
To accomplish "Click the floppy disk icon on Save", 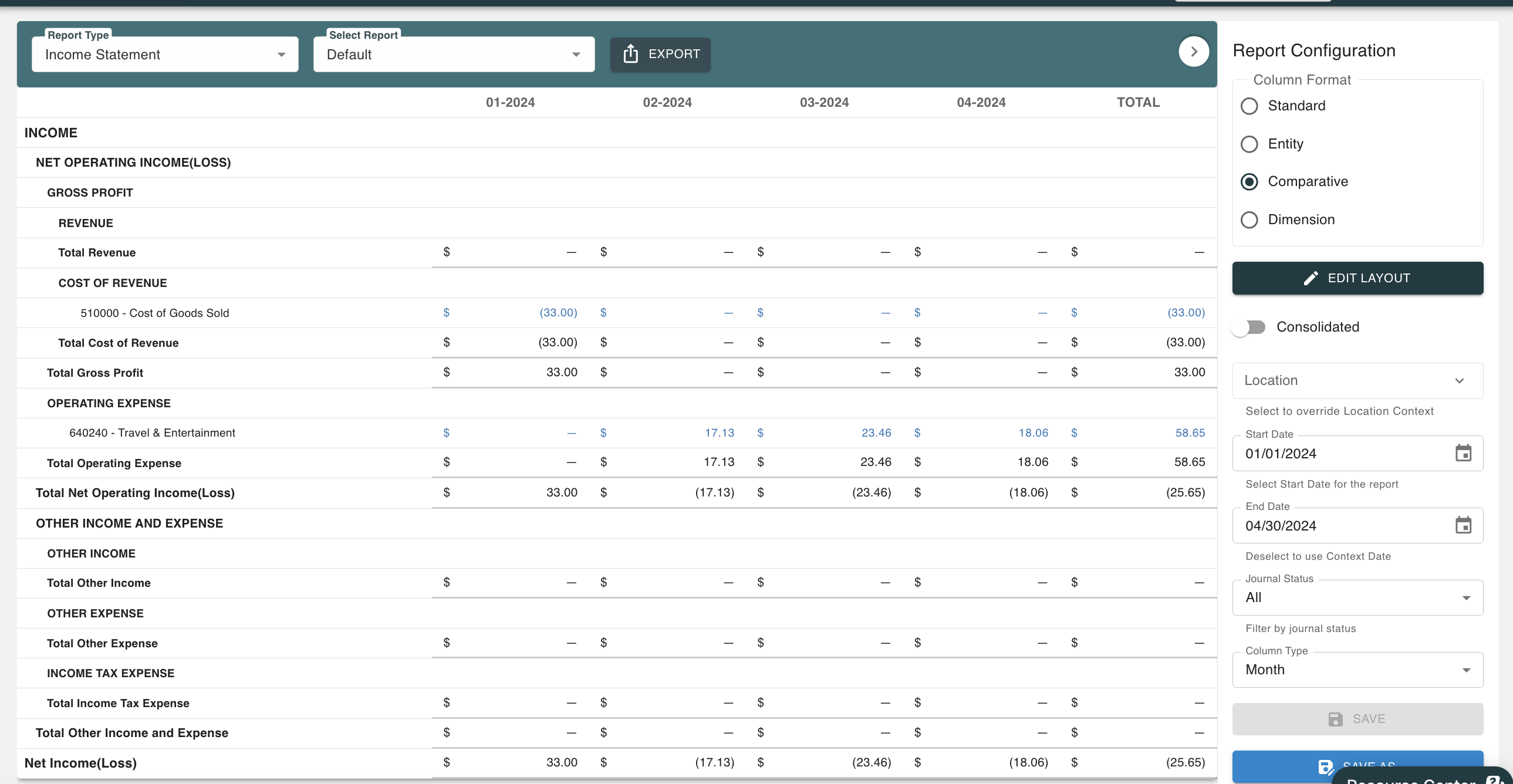I will [1336, 719].
